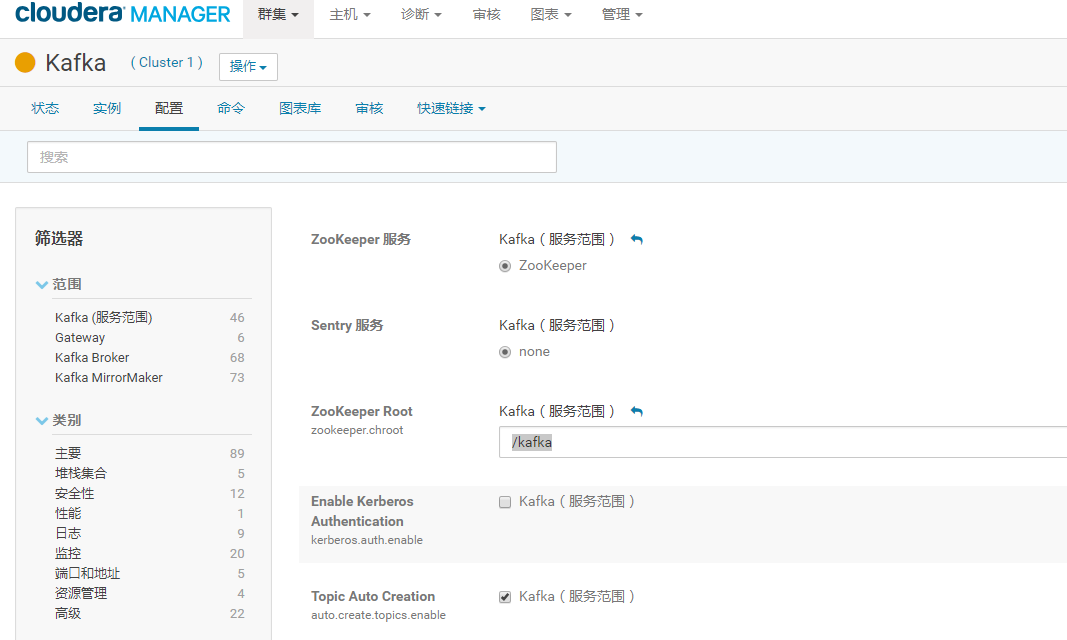The height and width of the screenshot is (640, 1067).
Task: Enable Kerberos Authentication checkbox
Action: click(505, 502)
